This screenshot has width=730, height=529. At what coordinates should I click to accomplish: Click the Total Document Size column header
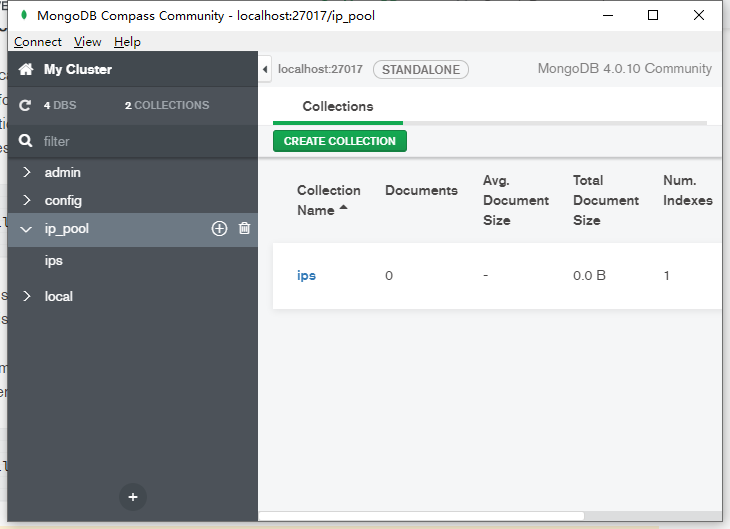tap(606, 200)
